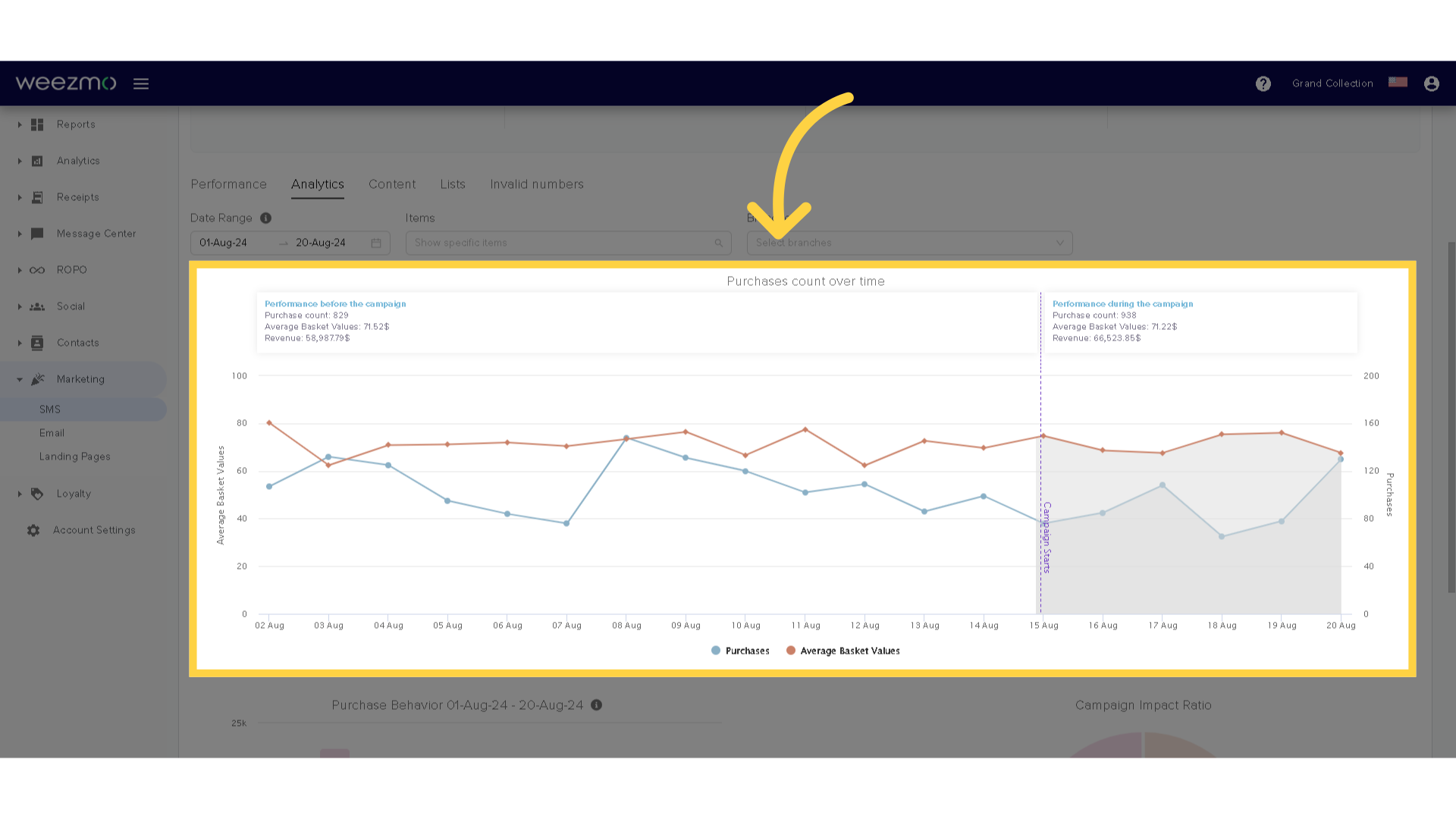Click the Loyalty menu label

click(74, 494)
